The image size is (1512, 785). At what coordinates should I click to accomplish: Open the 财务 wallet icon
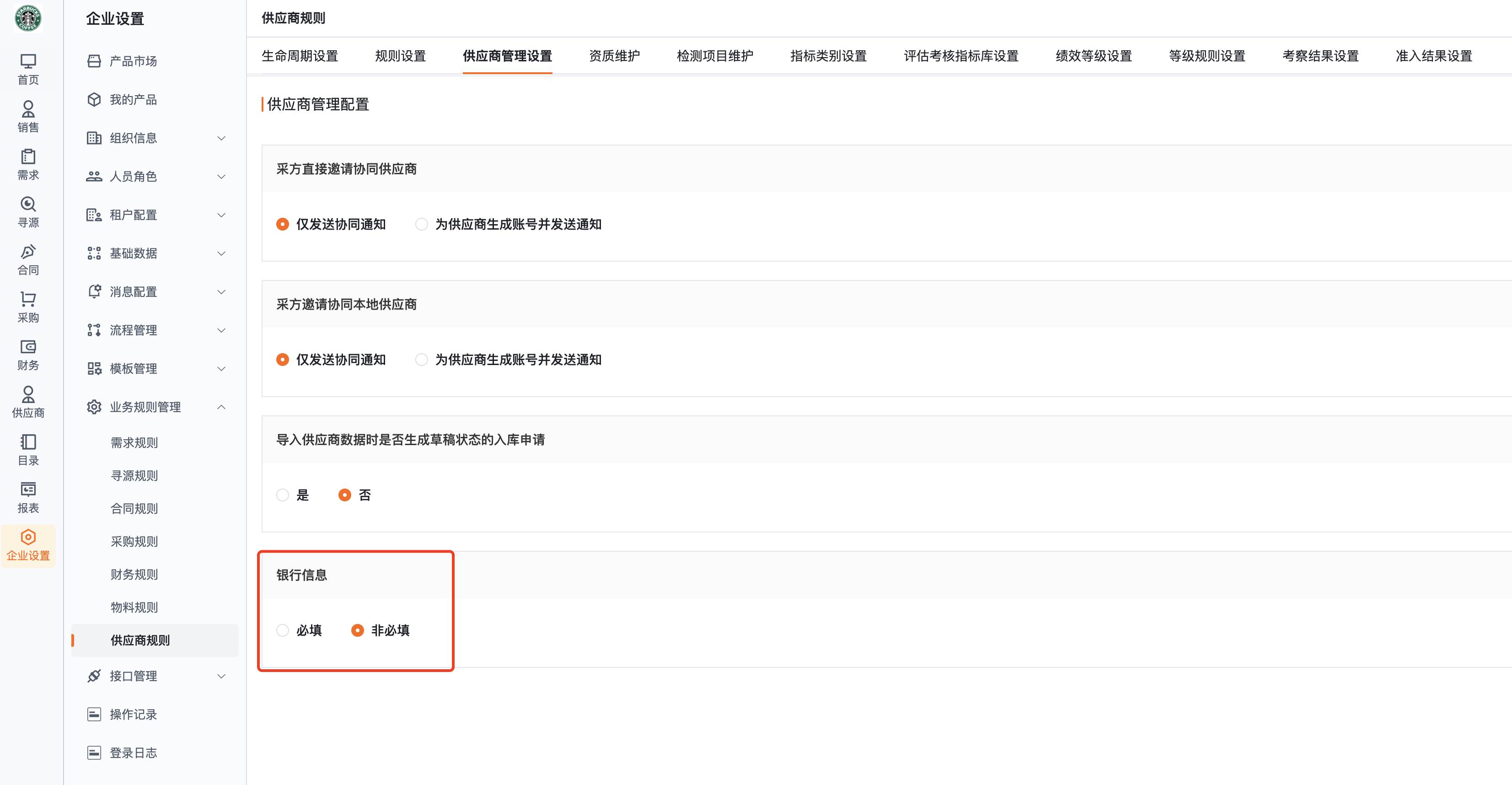point(28,346)
